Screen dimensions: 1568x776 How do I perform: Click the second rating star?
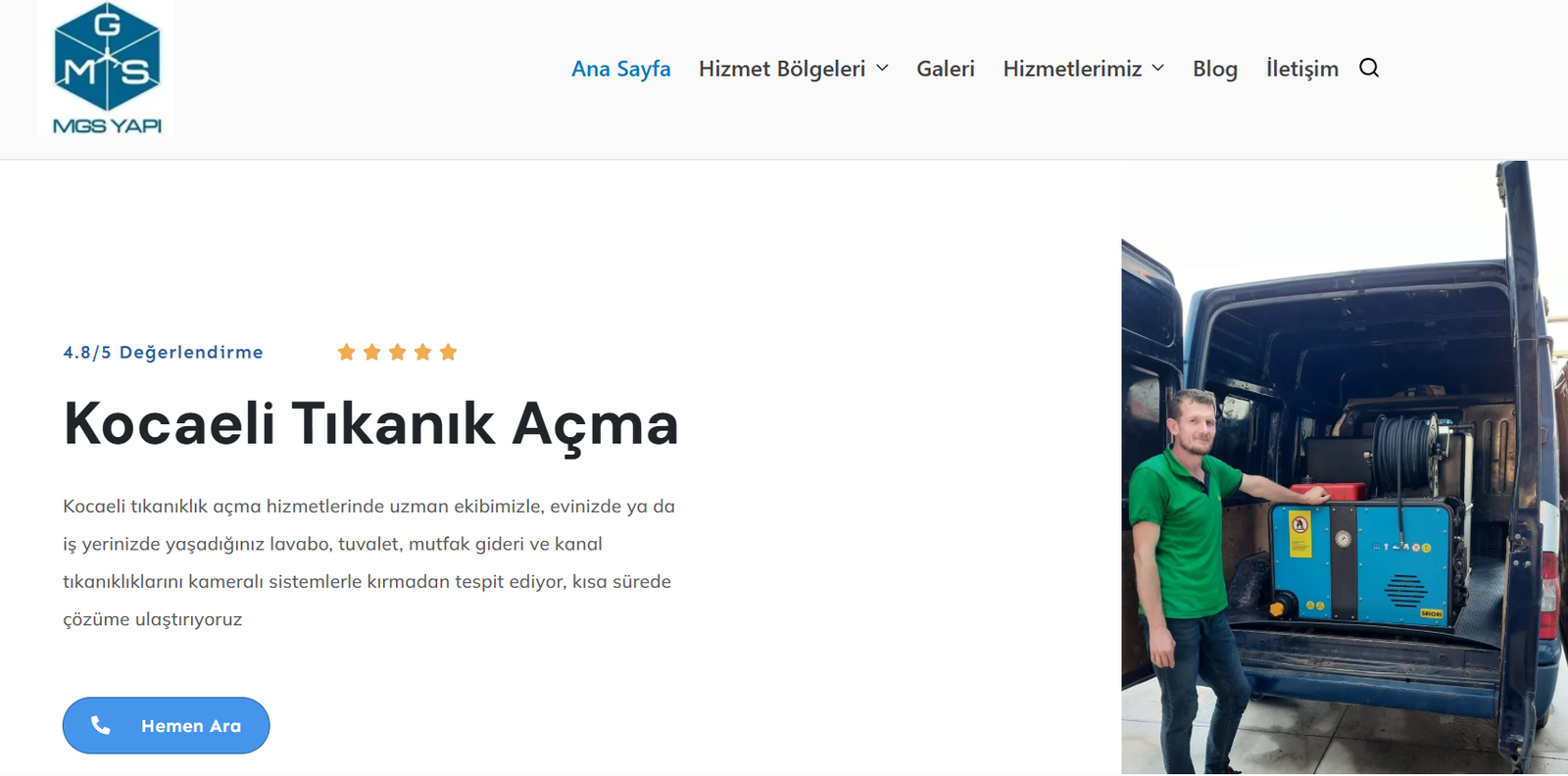click(x=371, y=352)
